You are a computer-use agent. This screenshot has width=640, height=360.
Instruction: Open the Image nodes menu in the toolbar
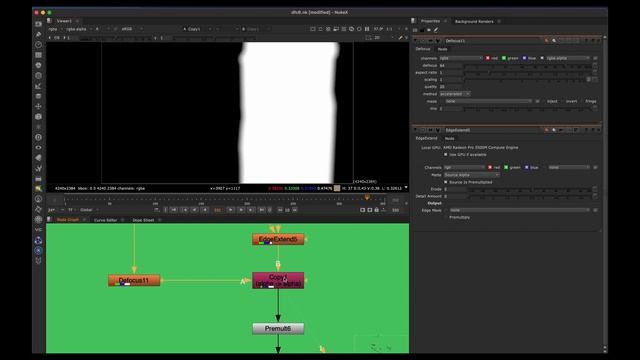click(38, 24)
